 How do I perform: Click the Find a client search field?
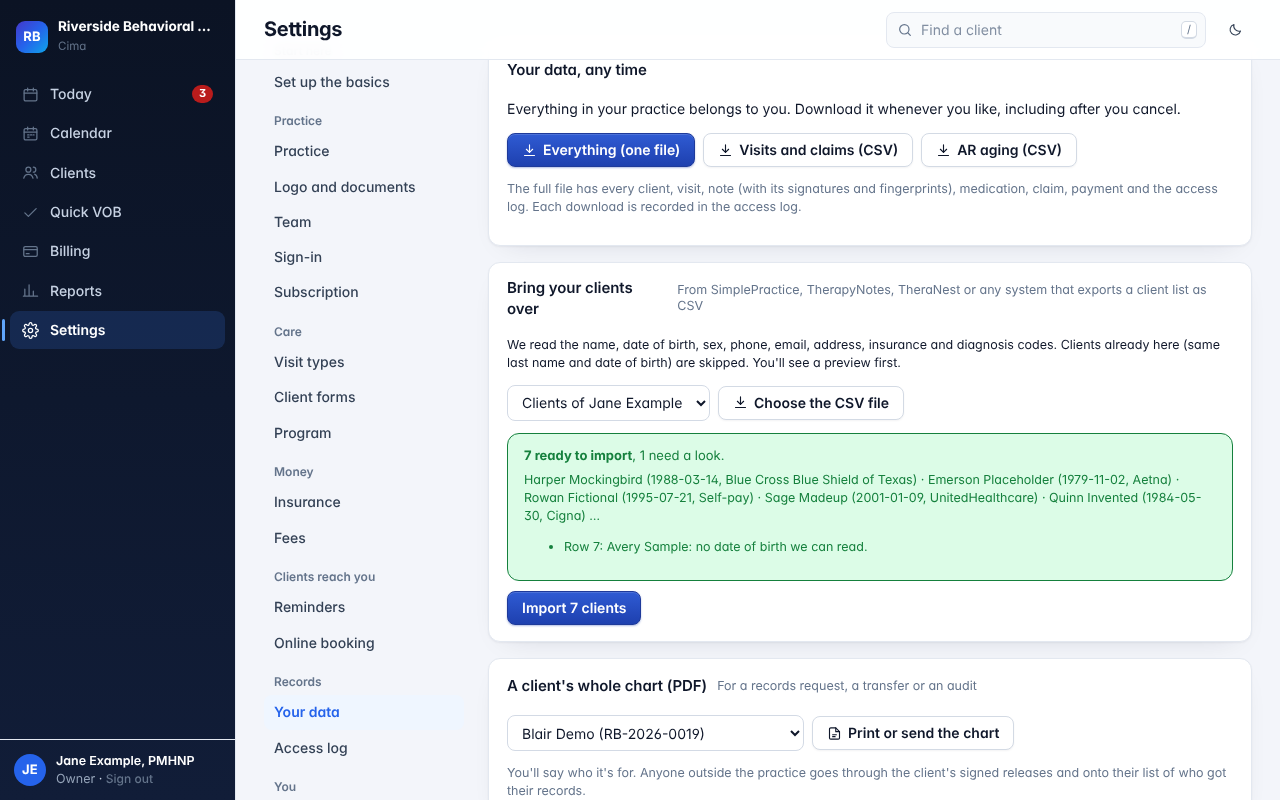(1046, 30)
